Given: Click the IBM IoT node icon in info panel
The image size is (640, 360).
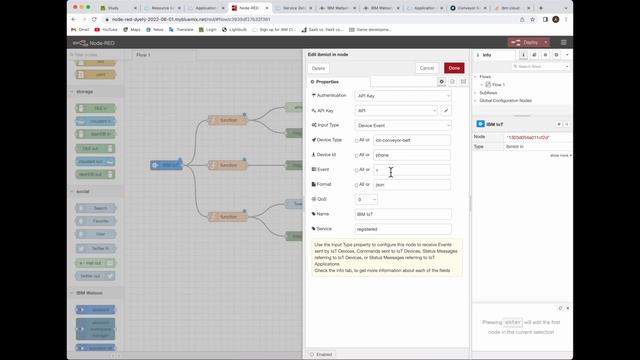Looking at the screenshot, I should tap(480, 124).
